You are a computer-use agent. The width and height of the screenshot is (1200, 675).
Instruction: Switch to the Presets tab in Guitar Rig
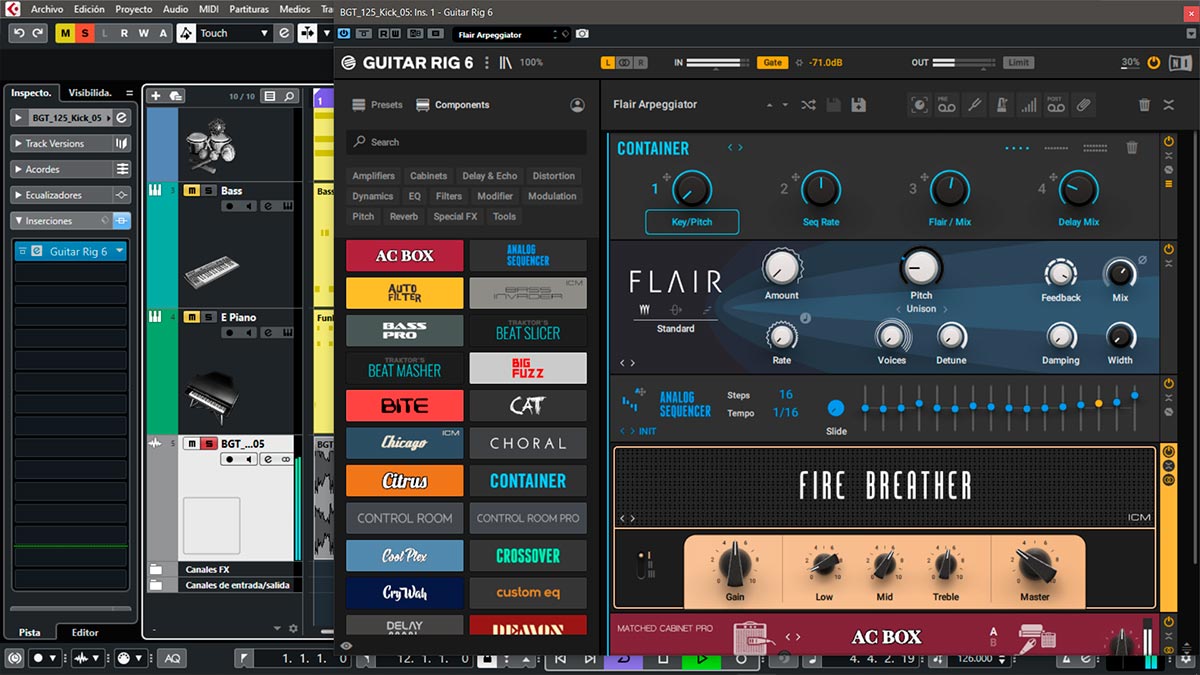click(x=377, y=104)
